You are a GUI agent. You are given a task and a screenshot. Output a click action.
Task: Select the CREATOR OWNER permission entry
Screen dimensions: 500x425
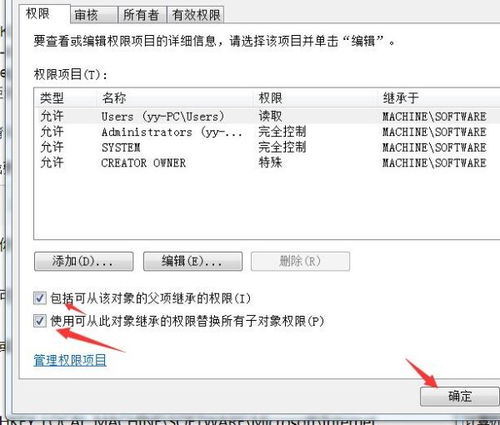click(x=267, y=163)
